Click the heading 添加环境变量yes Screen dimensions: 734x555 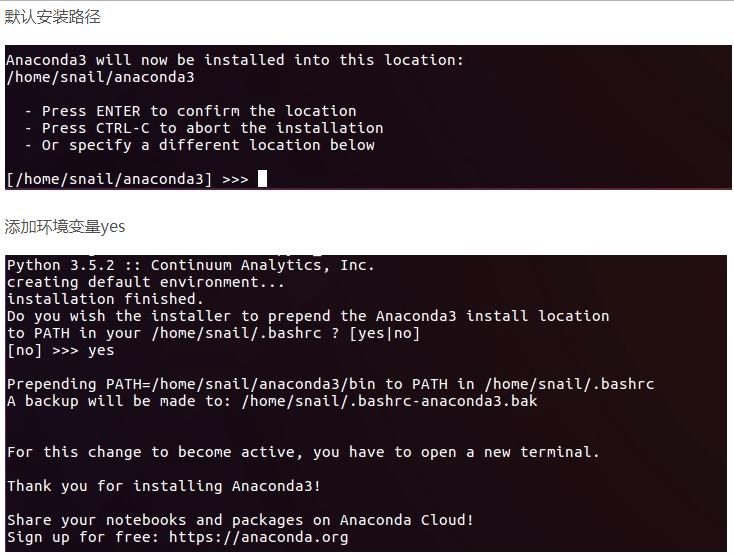(65, 227)
